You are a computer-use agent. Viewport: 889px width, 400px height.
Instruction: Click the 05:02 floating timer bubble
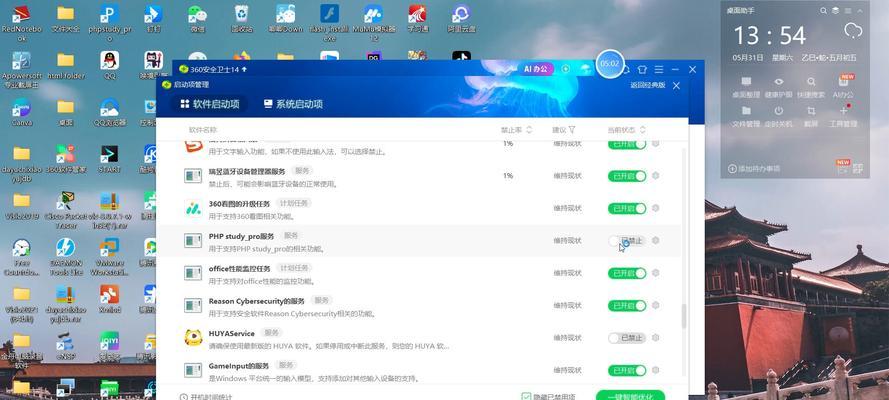point(610,64)
